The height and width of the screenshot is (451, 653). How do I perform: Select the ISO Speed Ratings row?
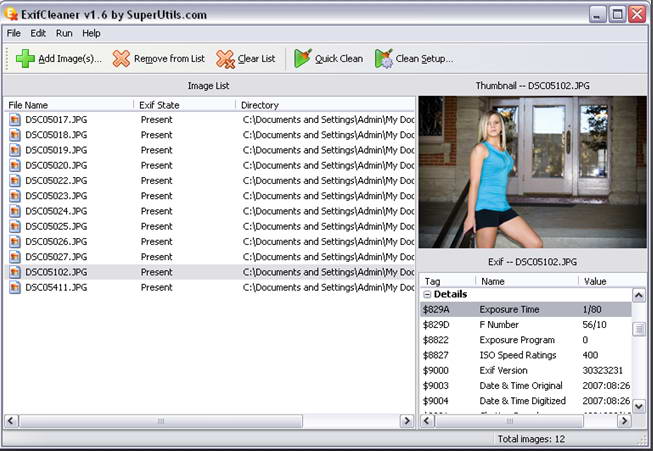pyautogui.click(x=526, y=355)
